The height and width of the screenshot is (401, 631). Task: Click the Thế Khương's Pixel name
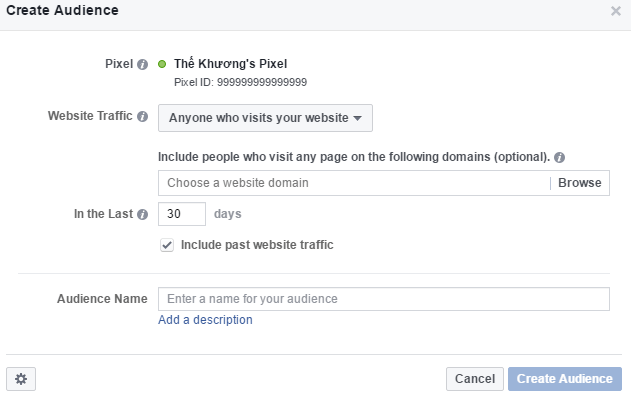(230, 64)
